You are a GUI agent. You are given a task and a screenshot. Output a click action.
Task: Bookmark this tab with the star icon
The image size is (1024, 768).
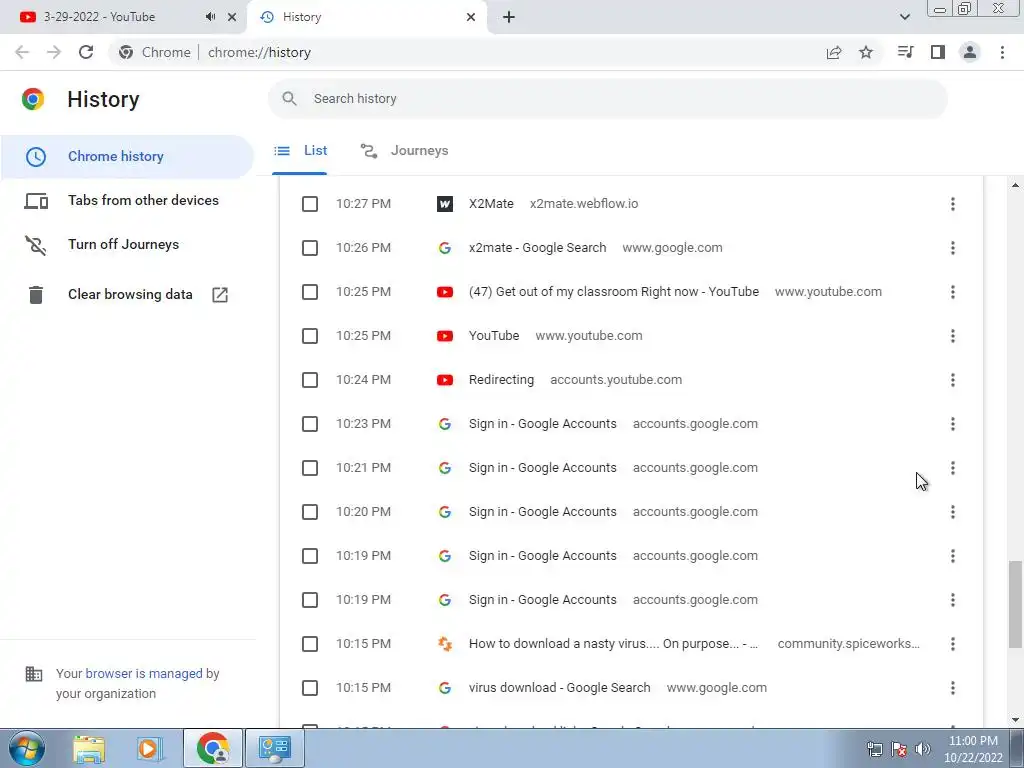coord(866,52)
